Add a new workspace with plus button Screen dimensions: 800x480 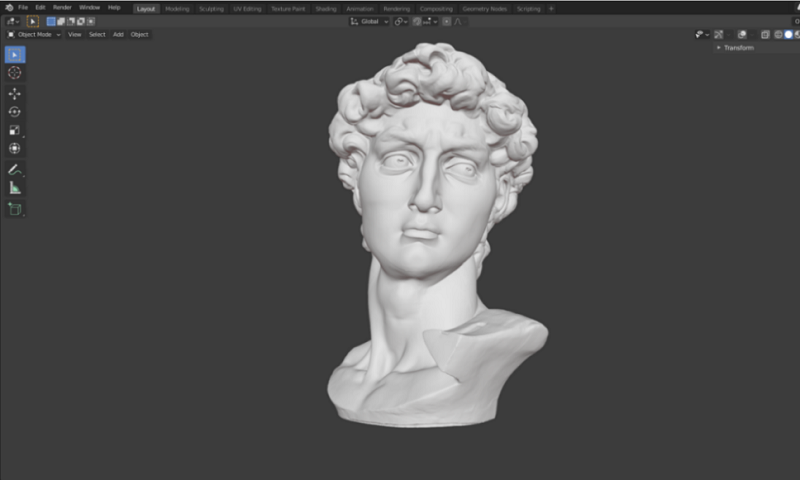pos(551,9)
